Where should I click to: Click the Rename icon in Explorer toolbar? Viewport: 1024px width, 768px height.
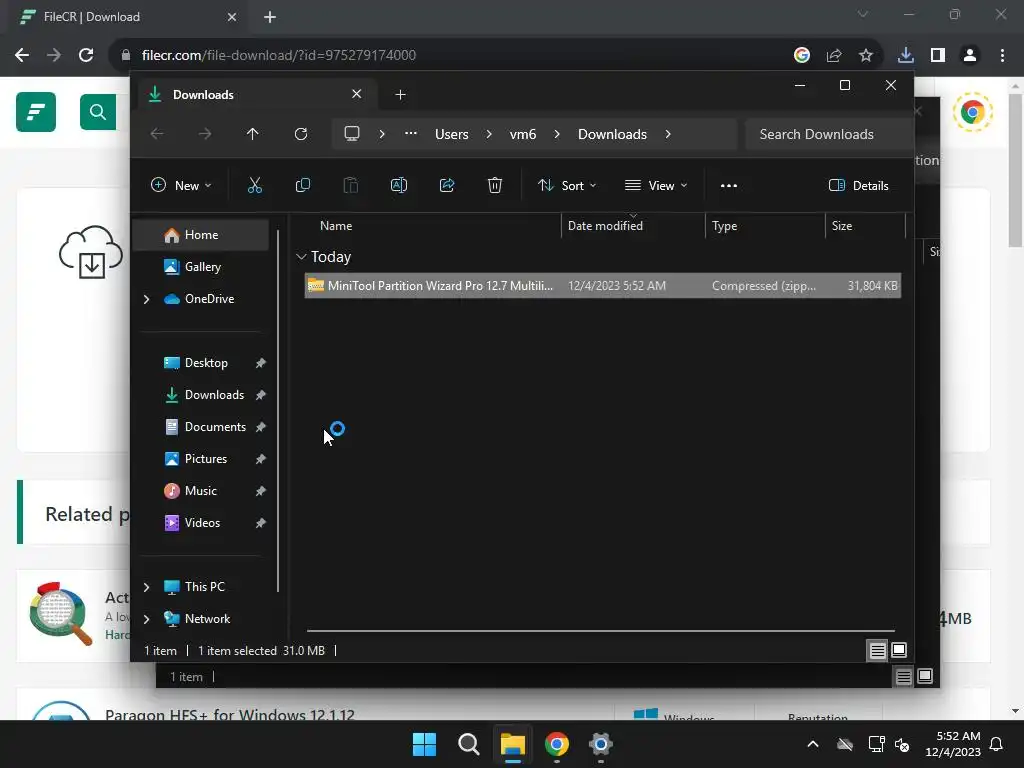point(398,185)
